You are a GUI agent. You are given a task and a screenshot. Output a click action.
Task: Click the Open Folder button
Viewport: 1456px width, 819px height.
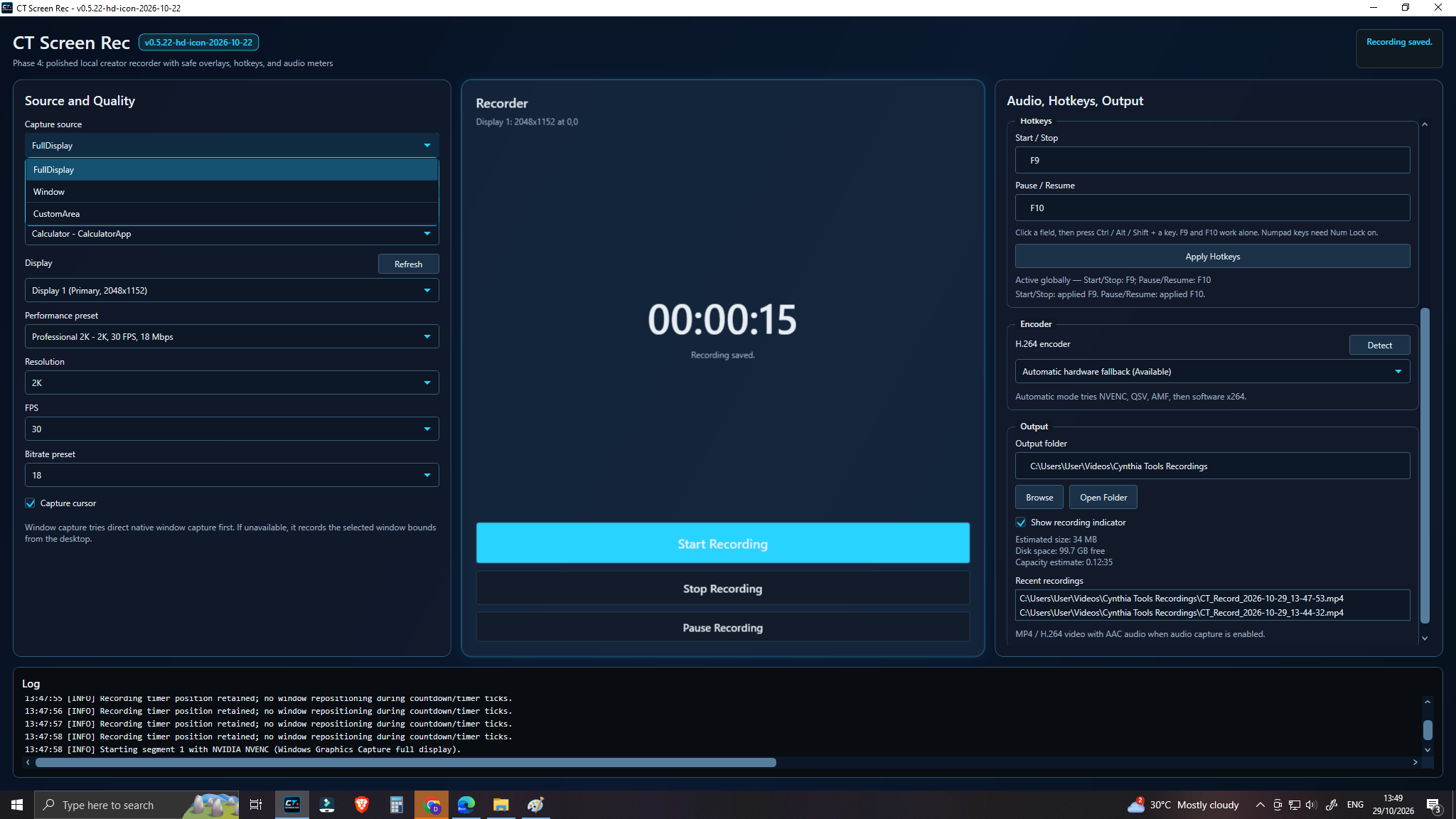pos(1103,497)
